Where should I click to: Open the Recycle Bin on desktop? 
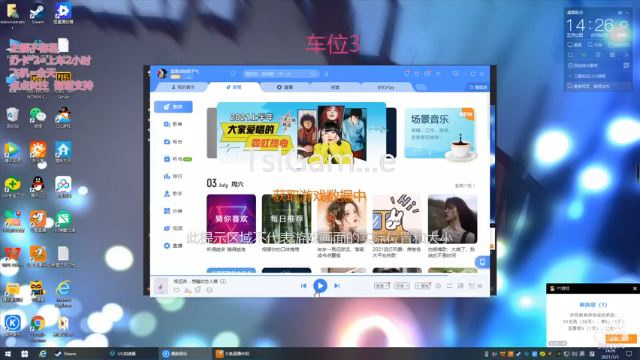[x=13, y=118]
